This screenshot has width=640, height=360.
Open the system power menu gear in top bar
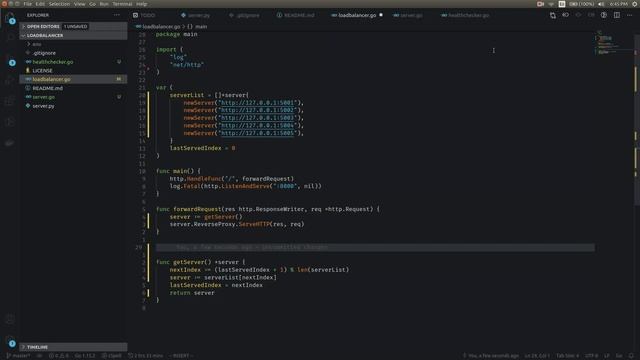pyautogui.click(x=635, y=4)
